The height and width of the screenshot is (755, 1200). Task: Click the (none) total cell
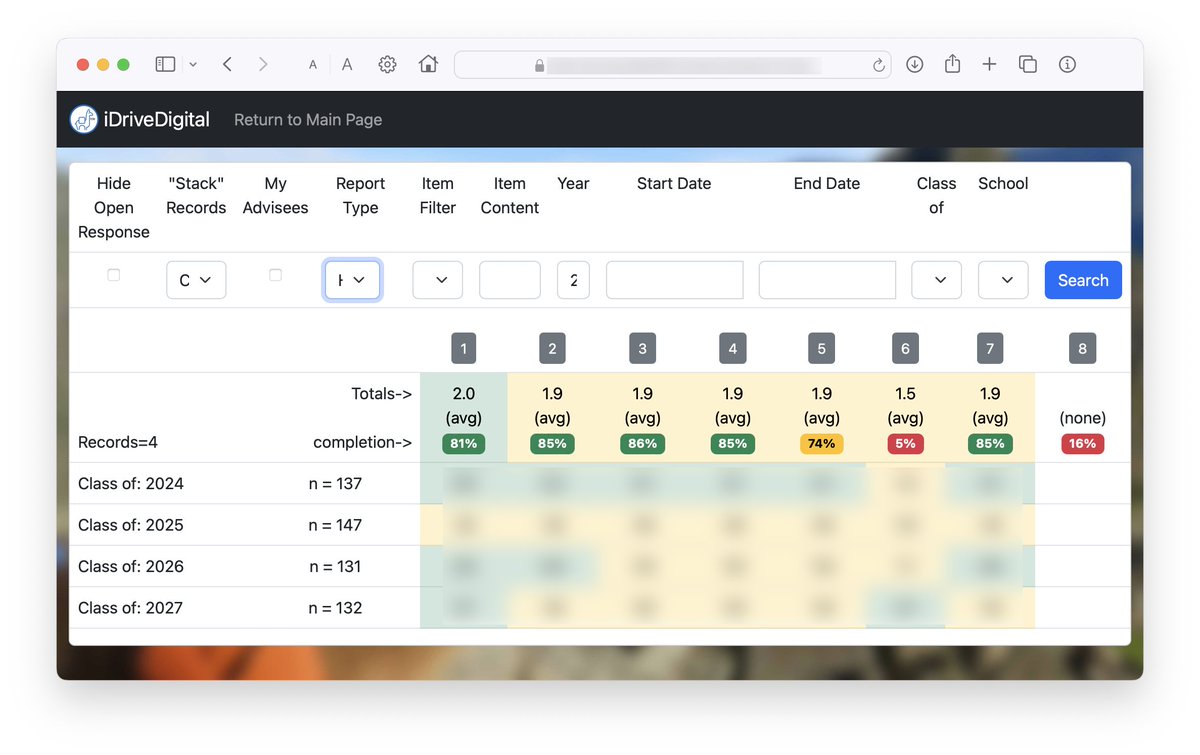pos(1082,418)
